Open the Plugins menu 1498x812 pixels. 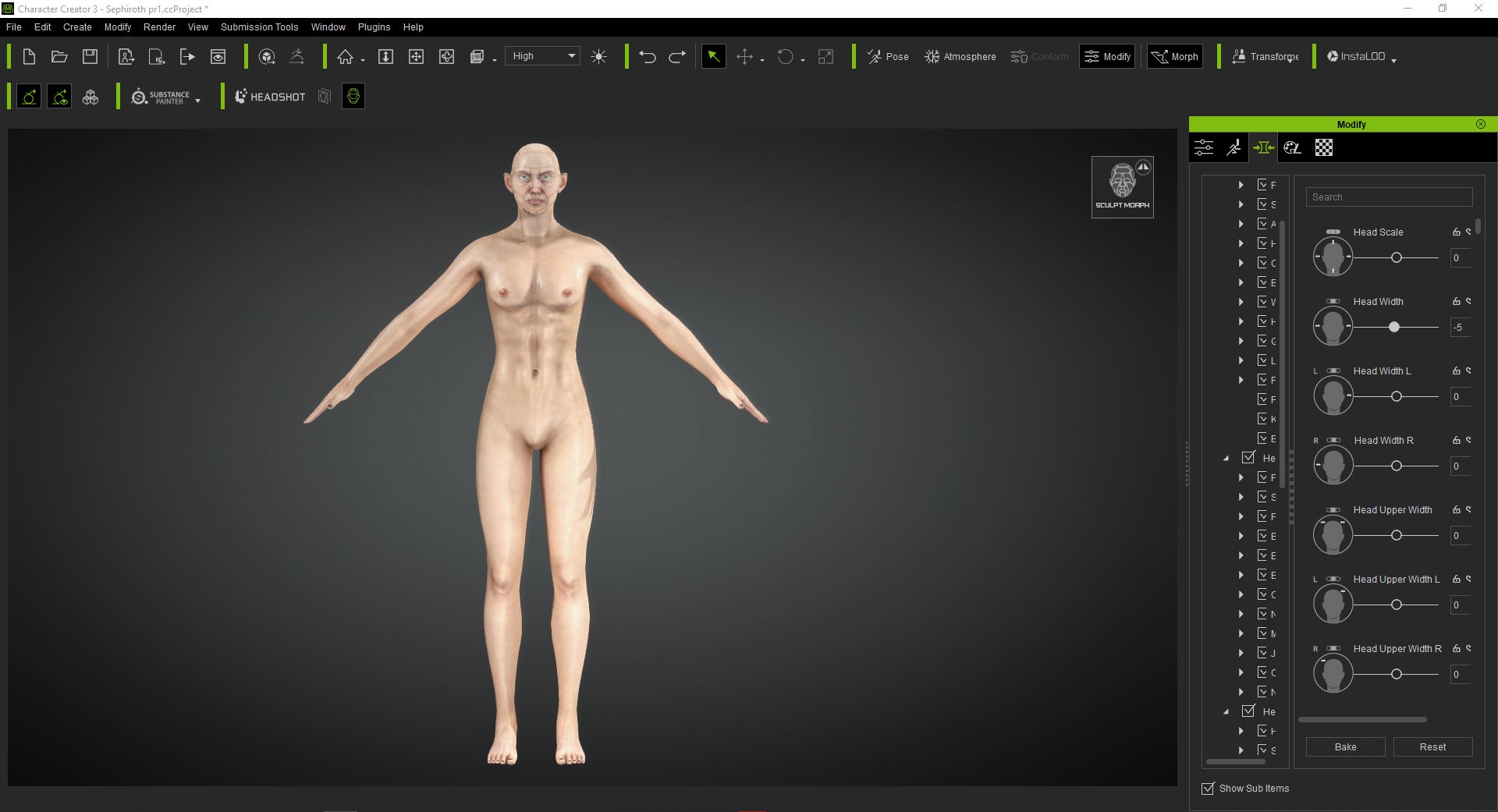click(x=374, y=27)
